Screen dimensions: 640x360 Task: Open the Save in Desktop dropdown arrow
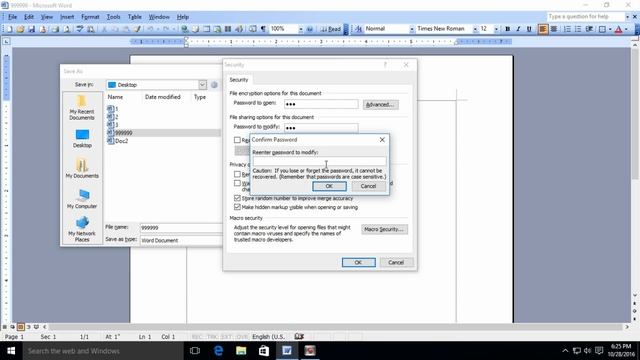(202, 84)
